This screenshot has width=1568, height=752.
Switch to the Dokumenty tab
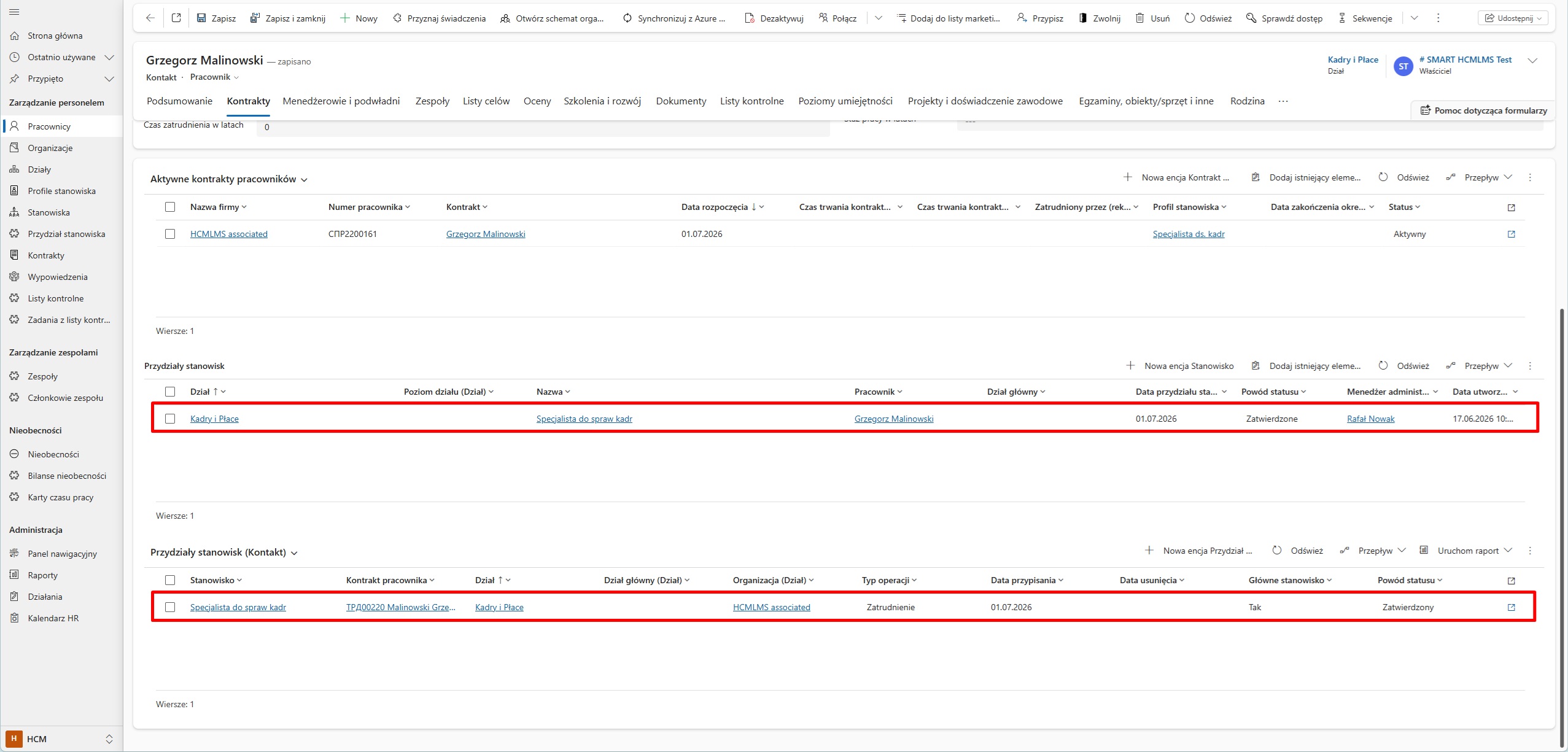[681, 101]
